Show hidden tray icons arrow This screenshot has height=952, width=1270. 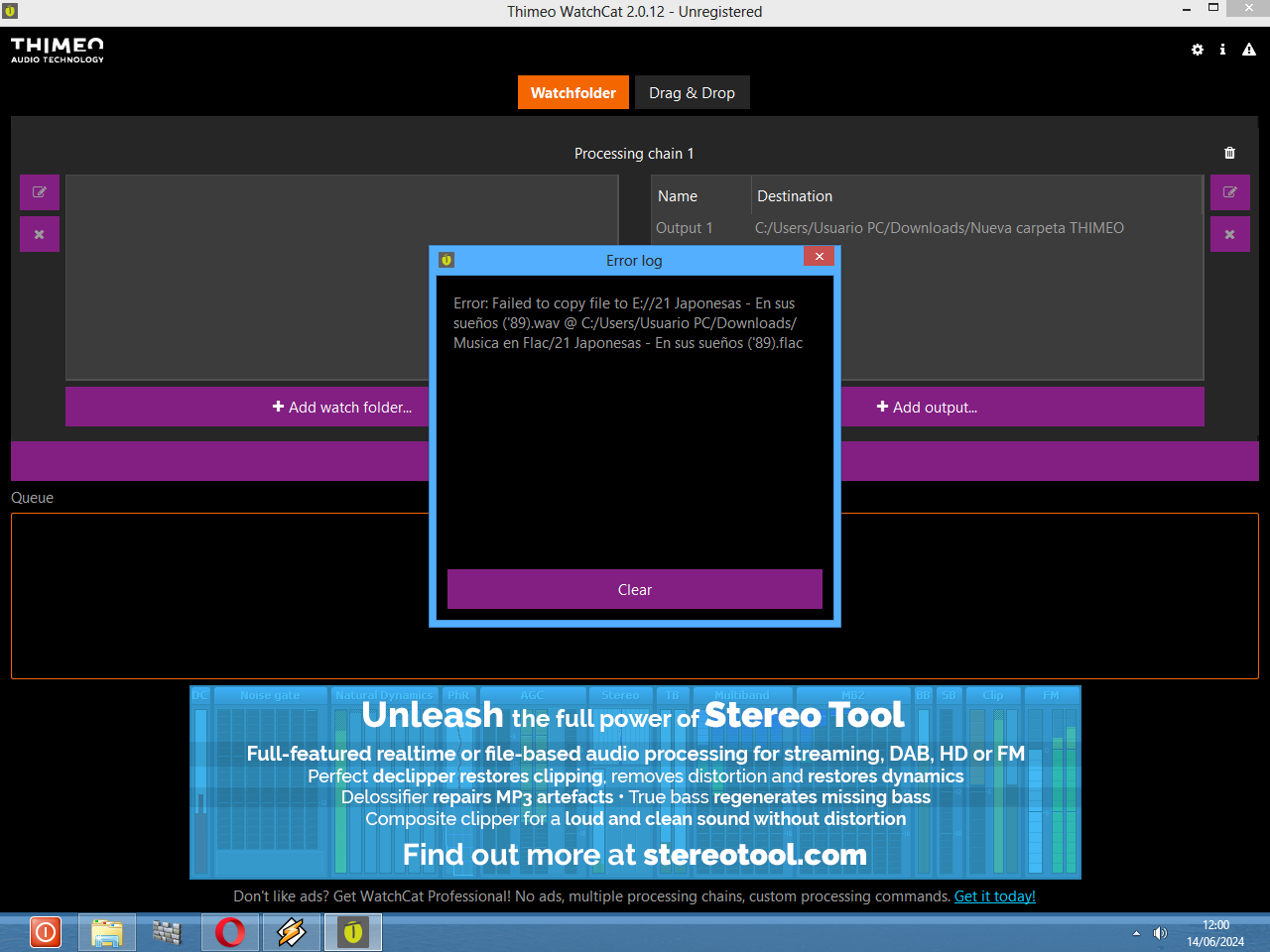point(1136,933)
